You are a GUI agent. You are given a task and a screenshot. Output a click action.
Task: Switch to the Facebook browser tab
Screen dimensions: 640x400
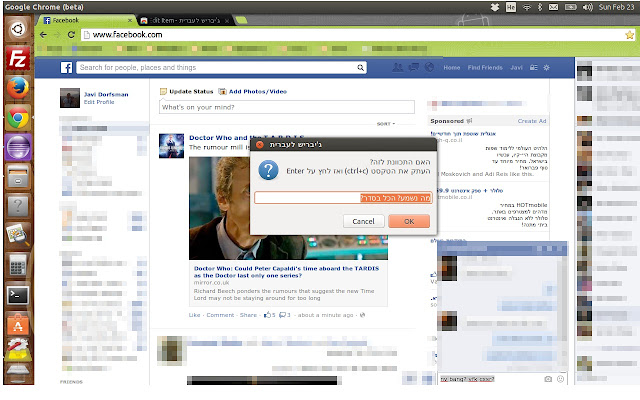[x=86, y=20]
